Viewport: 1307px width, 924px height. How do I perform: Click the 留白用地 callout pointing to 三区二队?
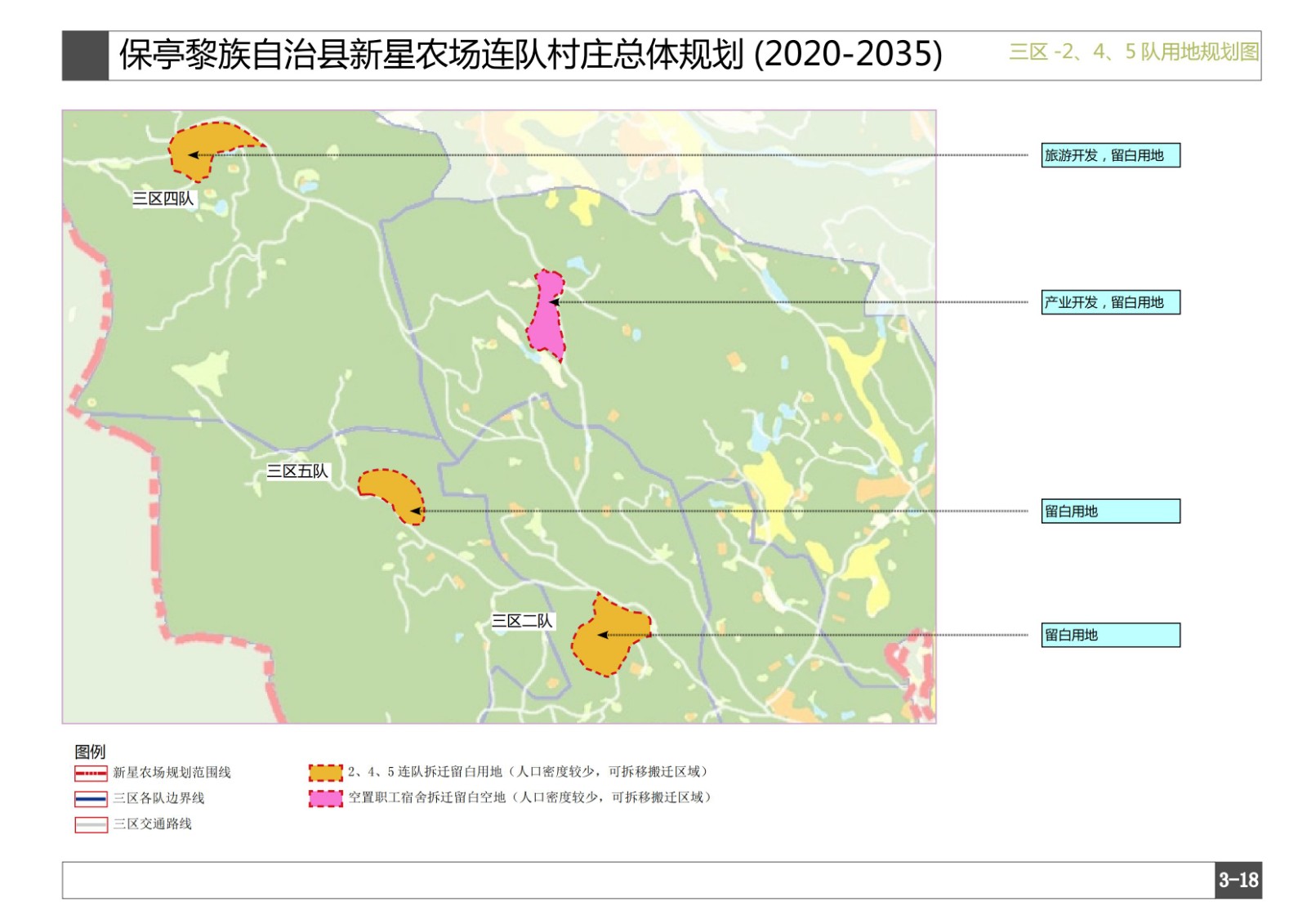(1110, 635)
